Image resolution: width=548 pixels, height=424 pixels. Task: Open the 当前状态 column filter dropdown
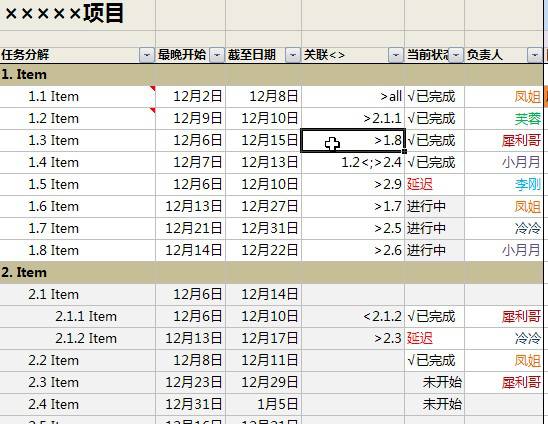[x=456, y=55]
